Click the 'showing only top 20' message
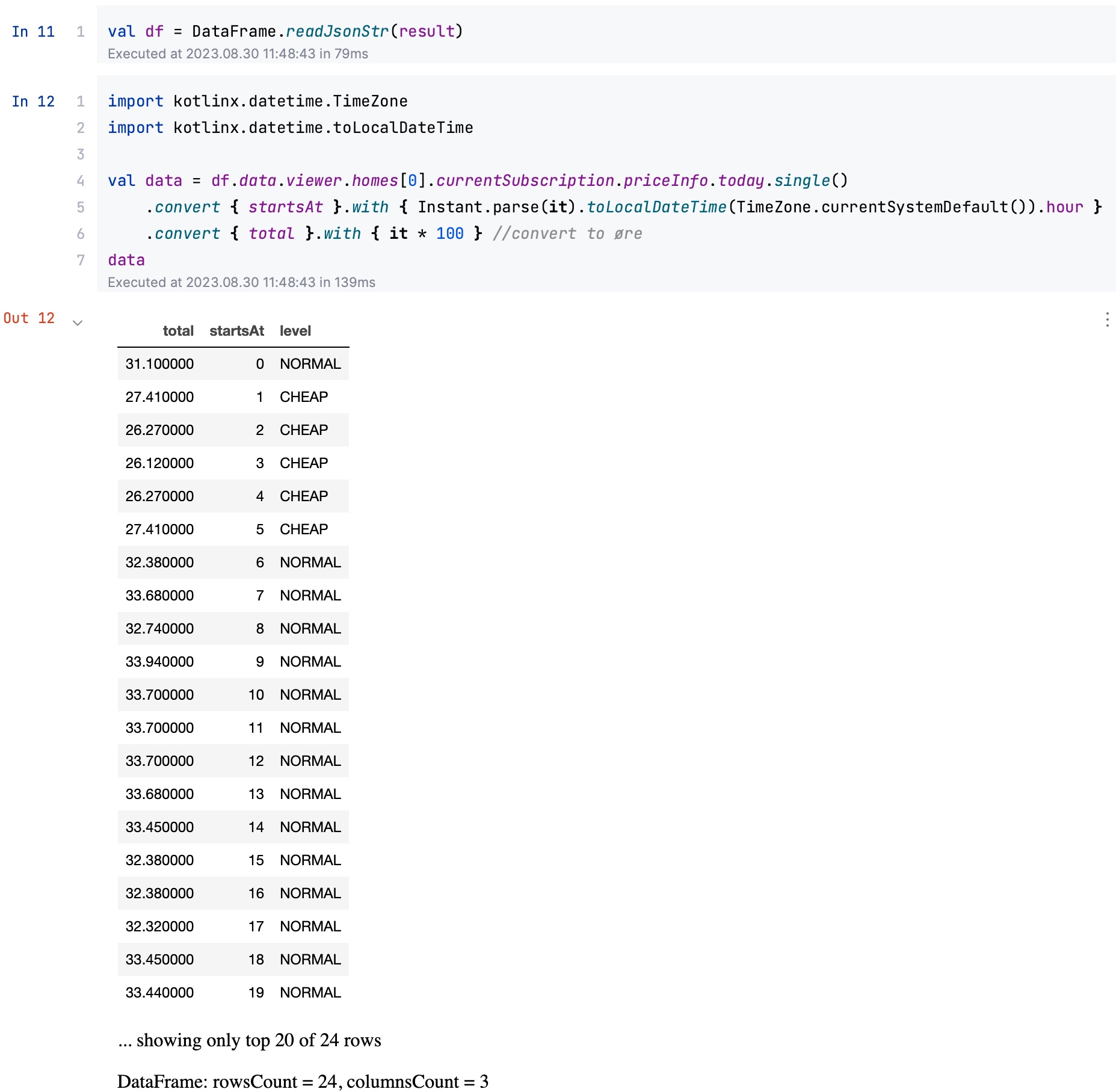1116x1092 pixels. pos(250,1040)
